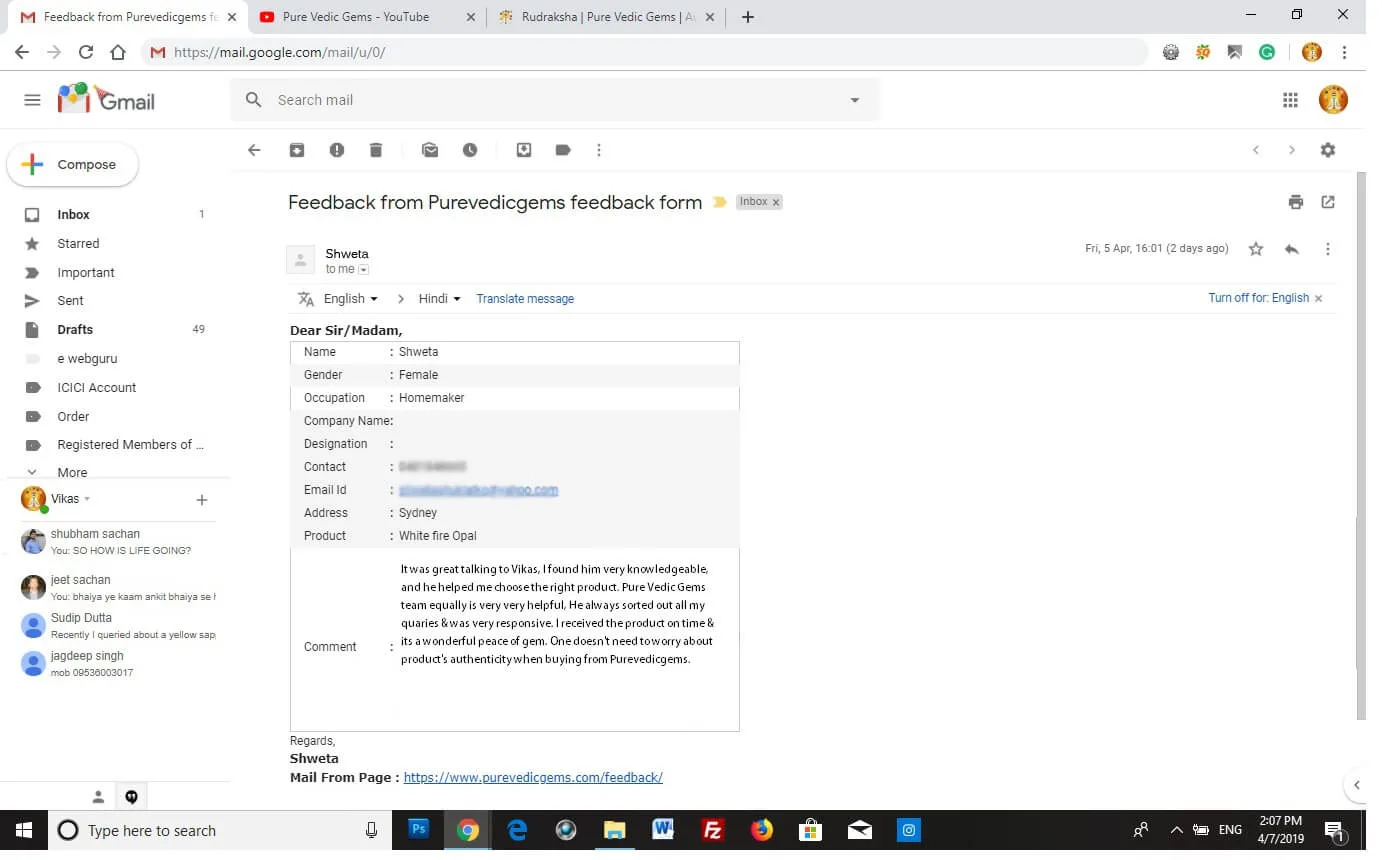Click Translate message link

pos(525,299)
